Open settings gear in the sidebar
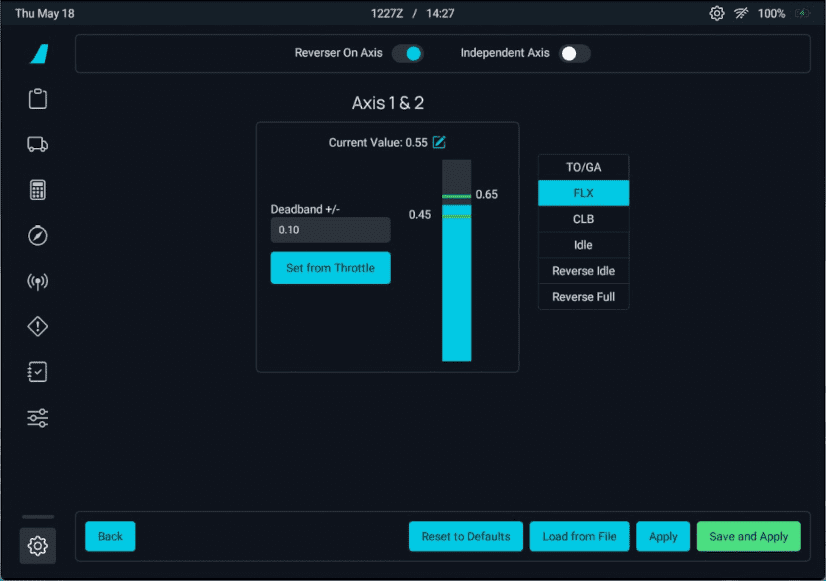The width and height of the screenshot is (826, 581). [38, 545]
